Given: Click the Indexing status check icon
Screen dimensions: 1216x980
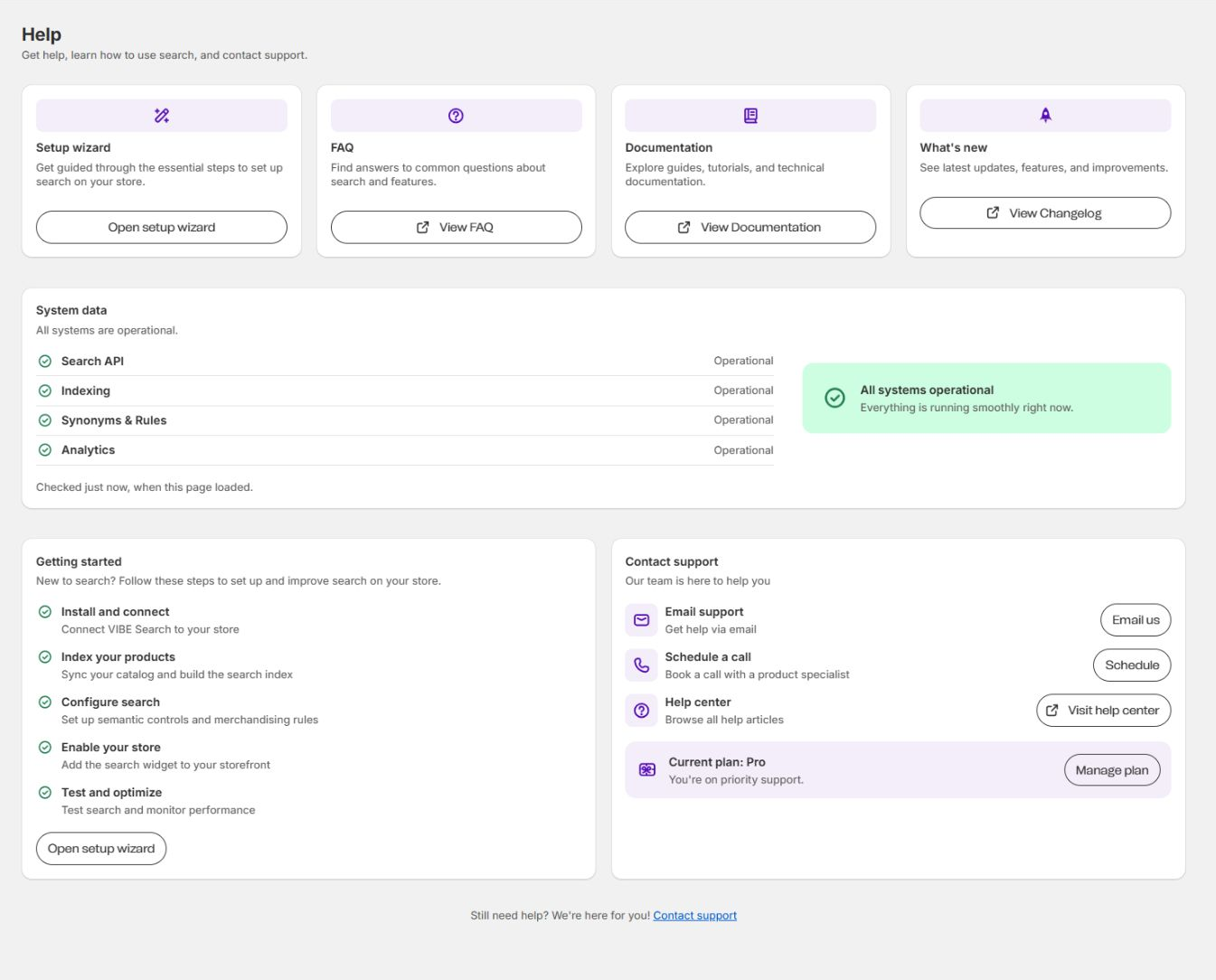Looking at the screenshot, I should 45,391.
